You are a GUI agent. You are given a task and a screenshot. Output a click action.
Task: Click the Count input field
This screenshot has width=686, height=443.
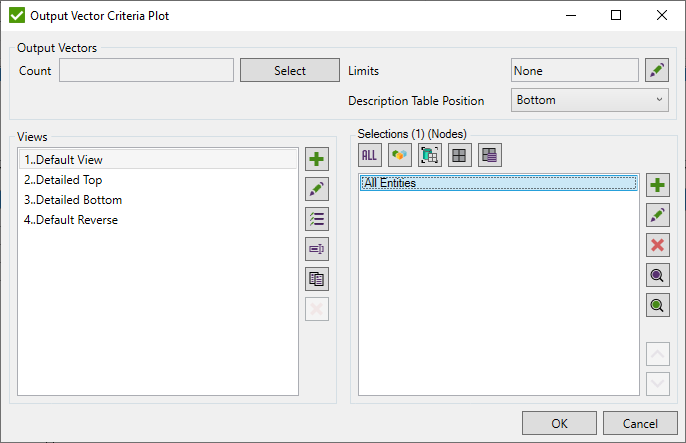146,70
